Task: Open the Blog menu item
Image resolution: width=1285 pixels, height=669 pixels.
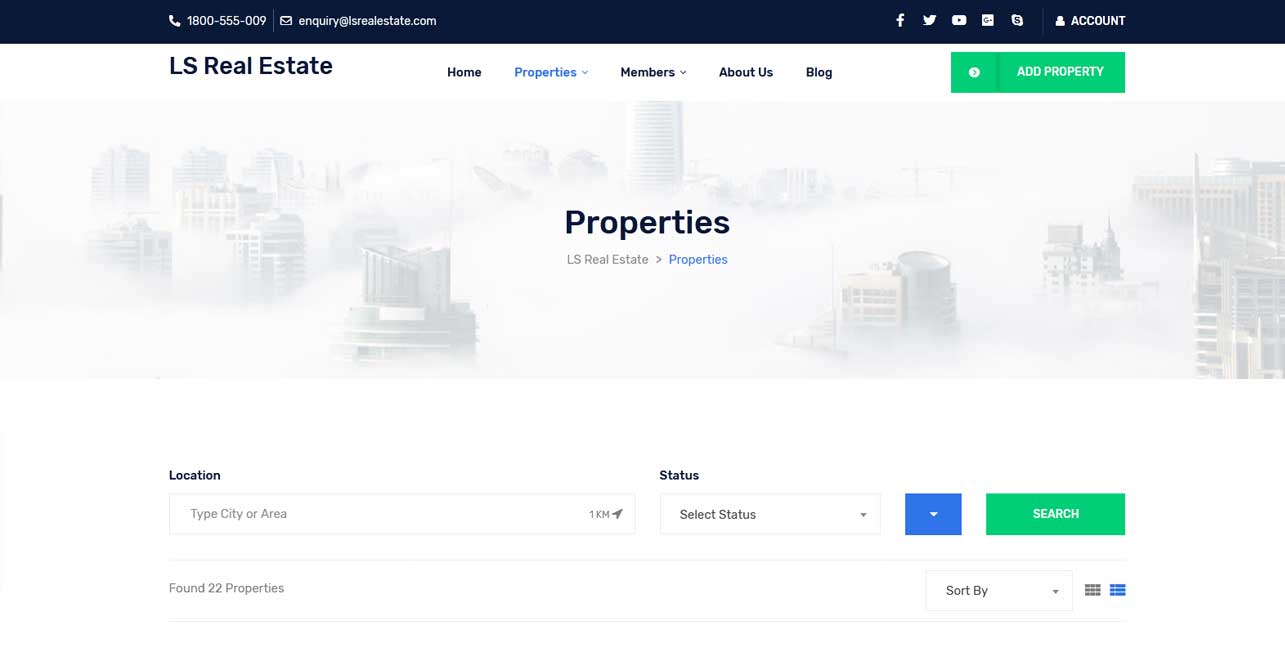Action: pyautogui.click(x=819, y=72)
